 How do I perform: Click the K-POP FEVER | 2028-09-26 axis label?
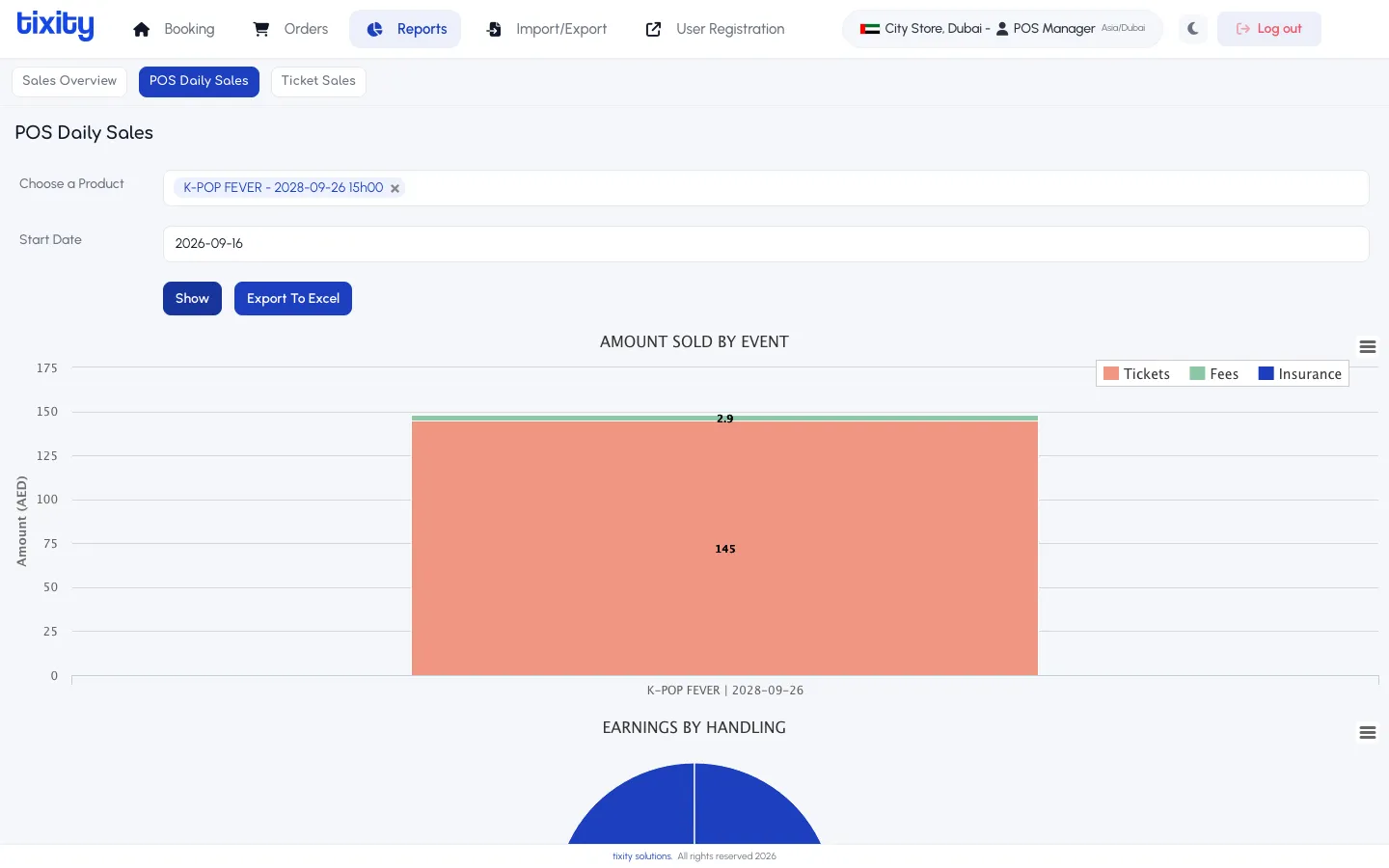coord(725,691)
